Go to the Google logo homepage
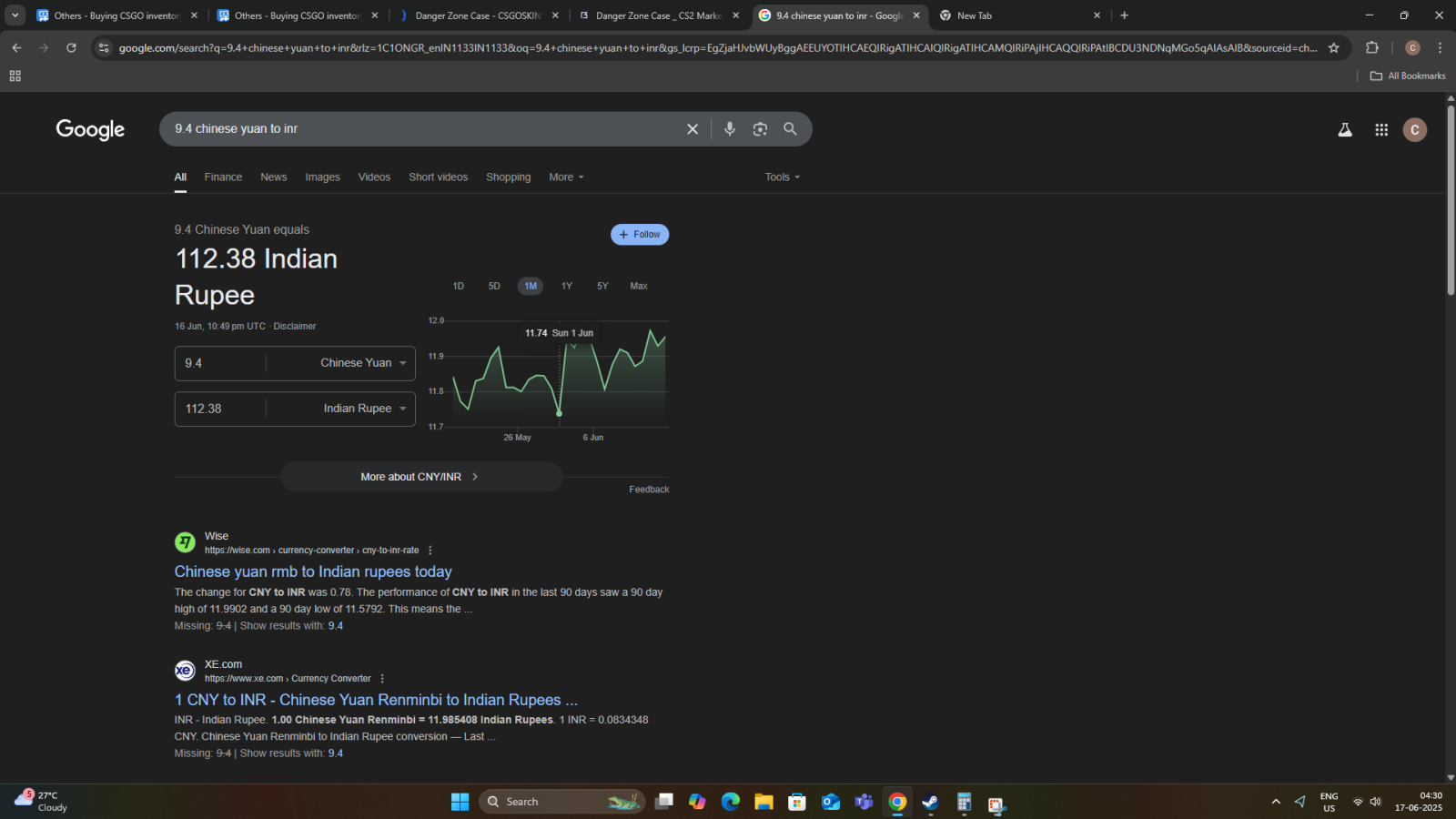 90,129
